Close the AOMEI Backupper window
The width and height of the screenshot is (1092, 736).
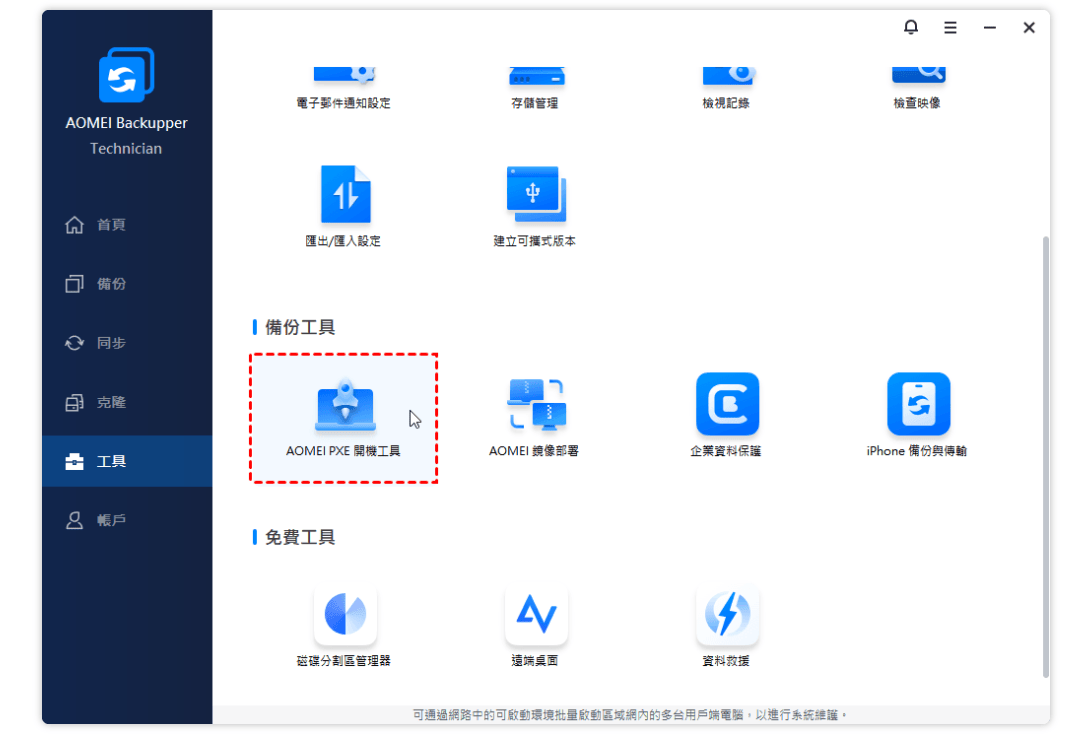(1029, 28)
